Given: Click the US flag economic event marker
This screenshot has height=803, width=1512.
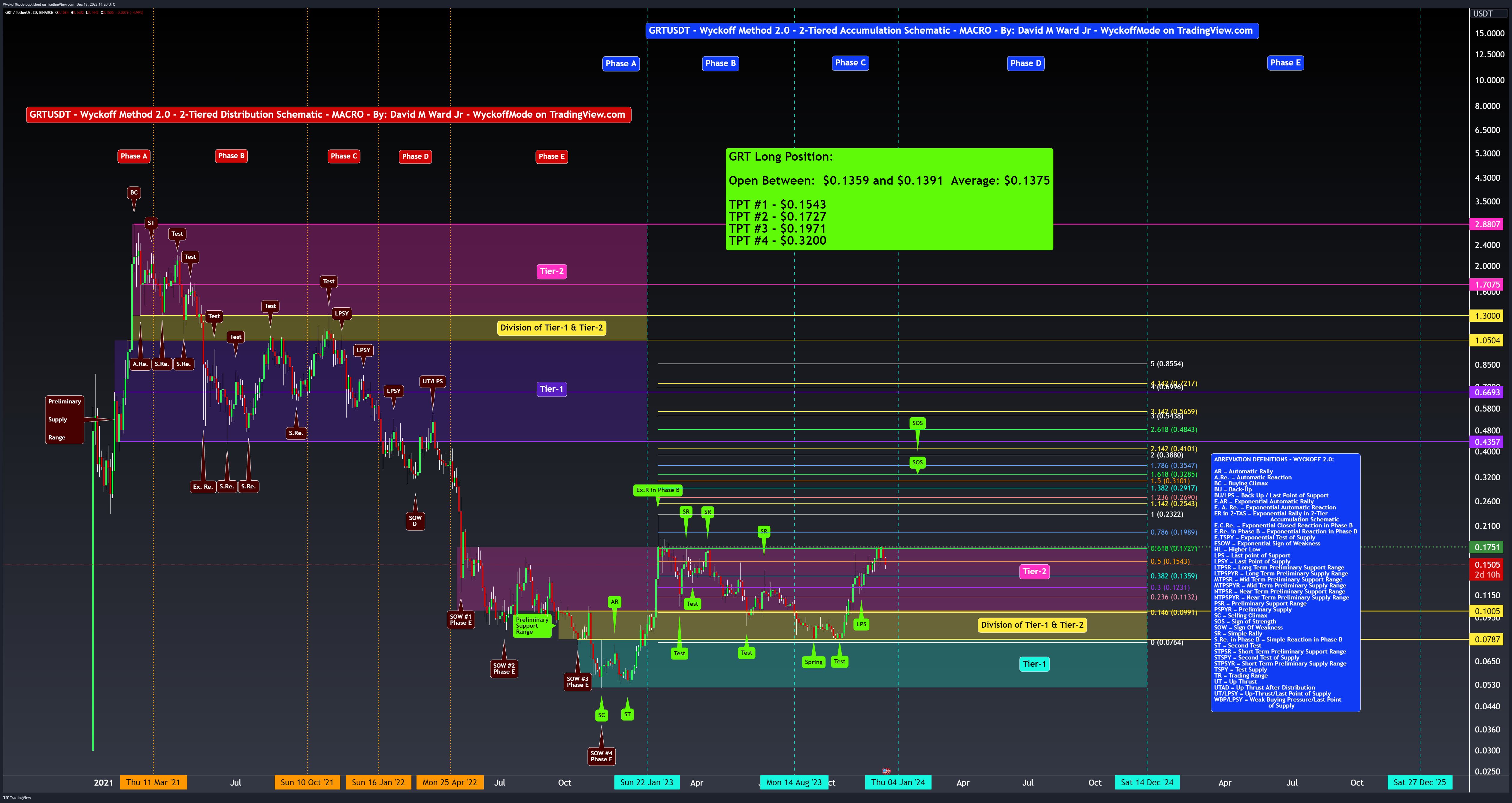Looking at the screenshot, I should (x=886, y=771).
